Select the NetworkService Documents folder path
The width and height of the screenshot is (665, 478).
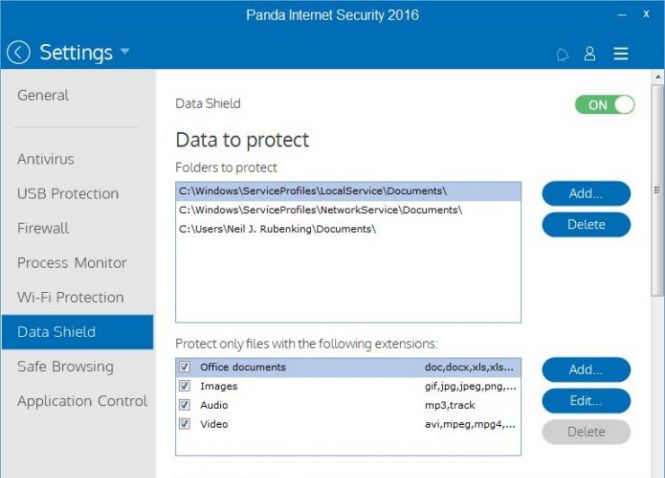click(348, 210)
